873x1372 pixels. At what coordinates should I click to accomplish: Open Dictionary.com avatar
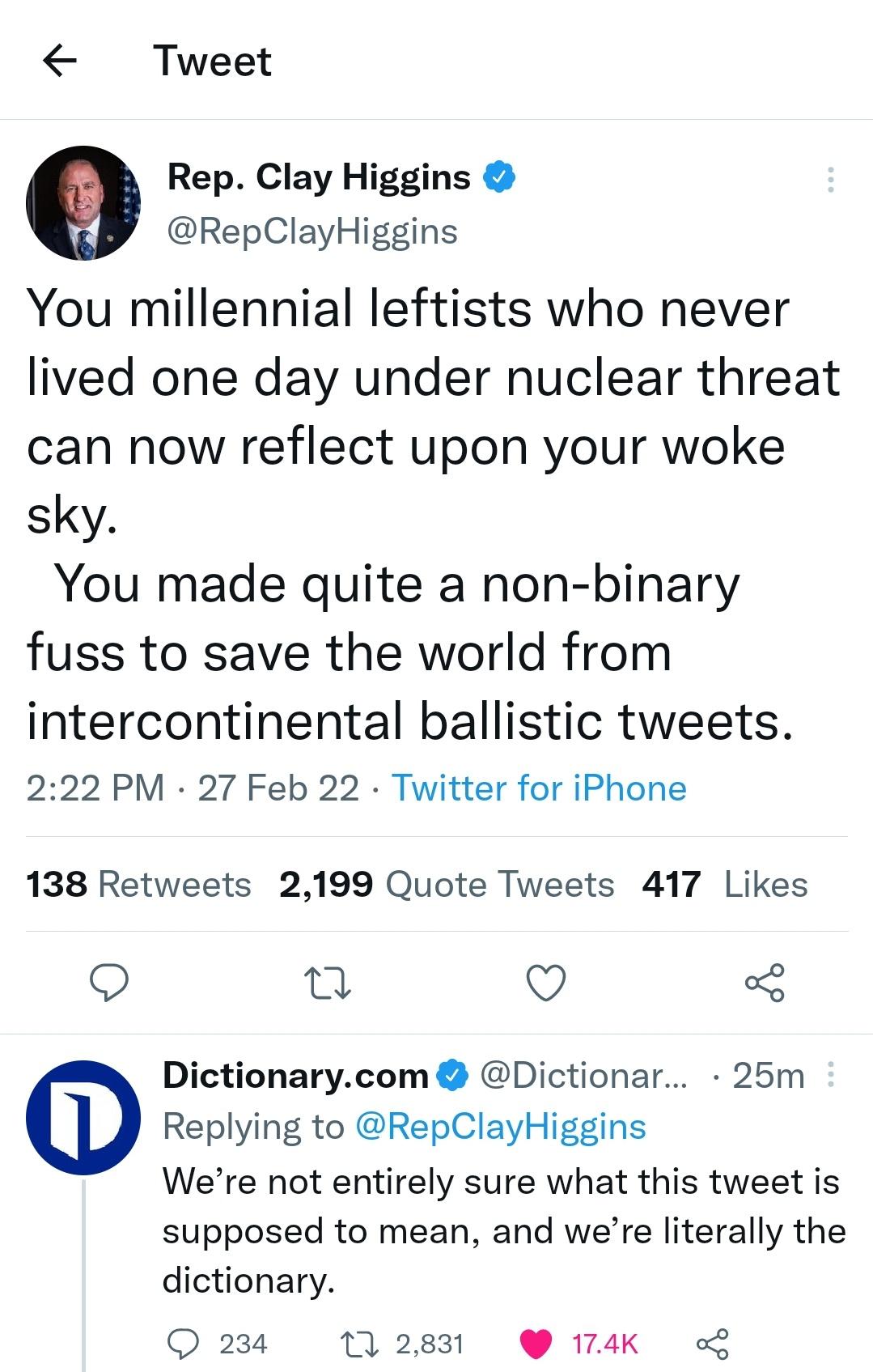click(x=83, y=1118)
